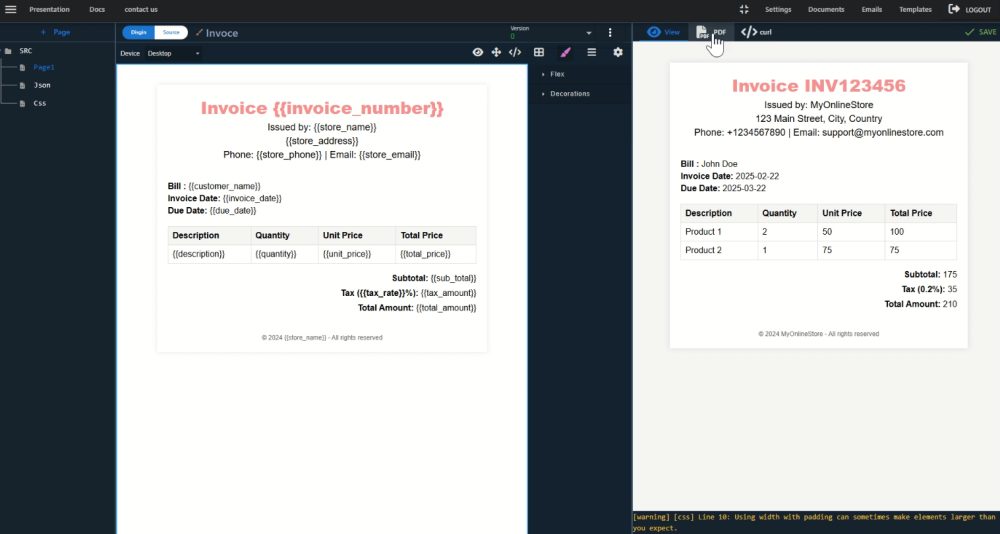Select the {{due_date}} placeholder in editor
This screenshot has height=534, width=1000.
click(x=233, y=211)
